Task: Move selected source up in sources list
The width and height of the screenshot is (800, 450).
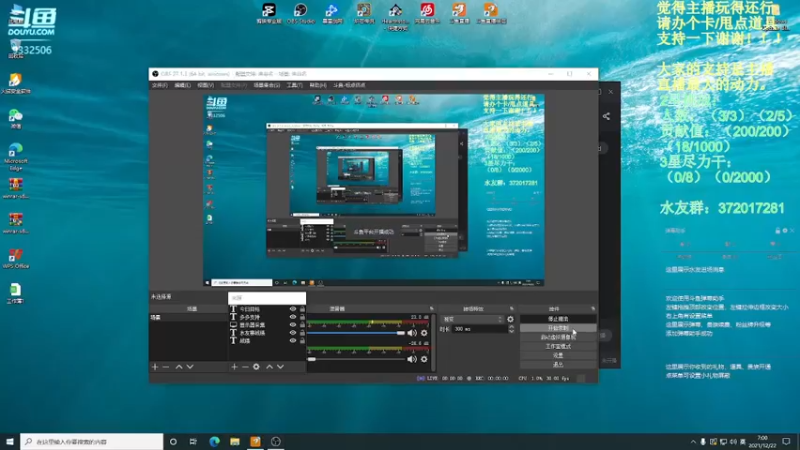Action: pos(269,367)
